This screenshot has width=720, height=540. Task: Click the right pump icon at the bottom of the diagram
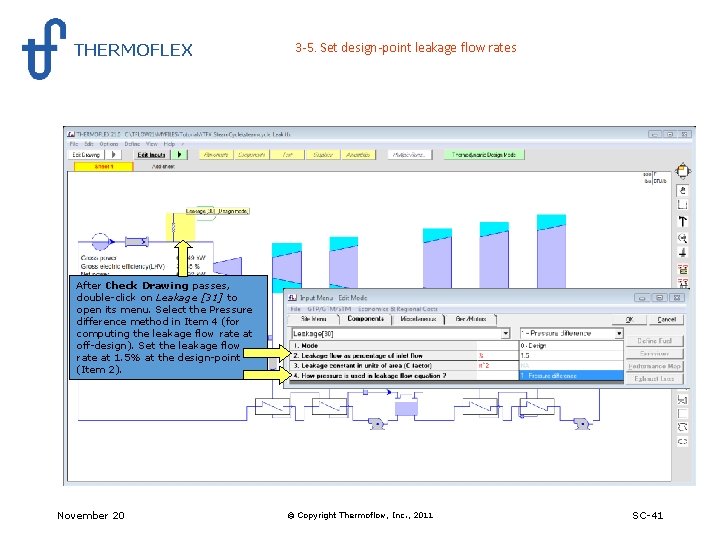(581, 423)
